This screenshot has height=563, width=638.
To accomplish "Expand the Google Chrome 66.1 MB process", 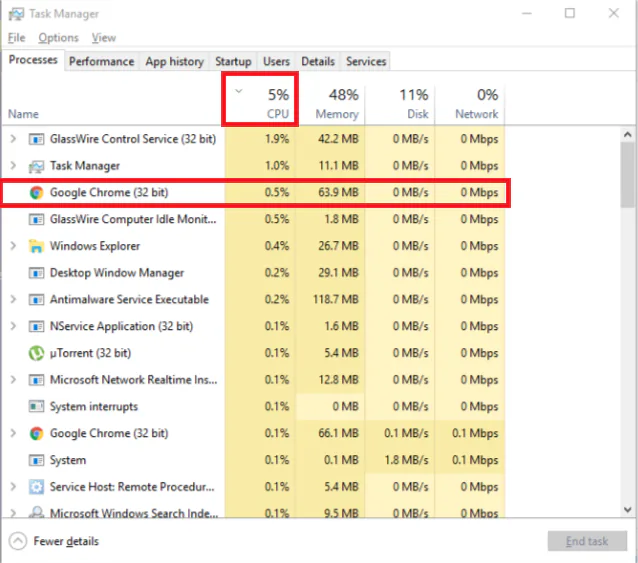I will tap(13, 433).
